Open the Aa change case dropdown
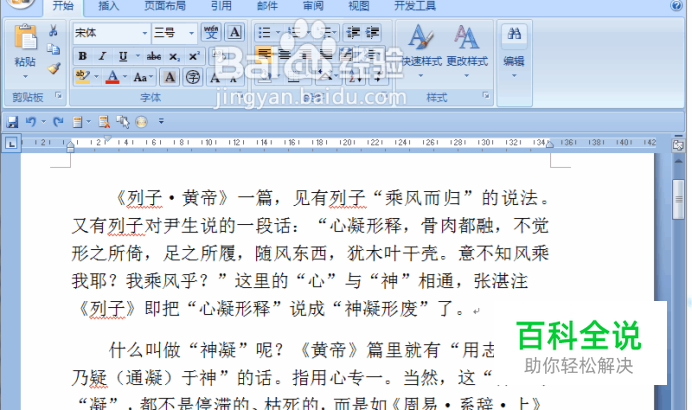The image size is (692, 410). point(143,77)
